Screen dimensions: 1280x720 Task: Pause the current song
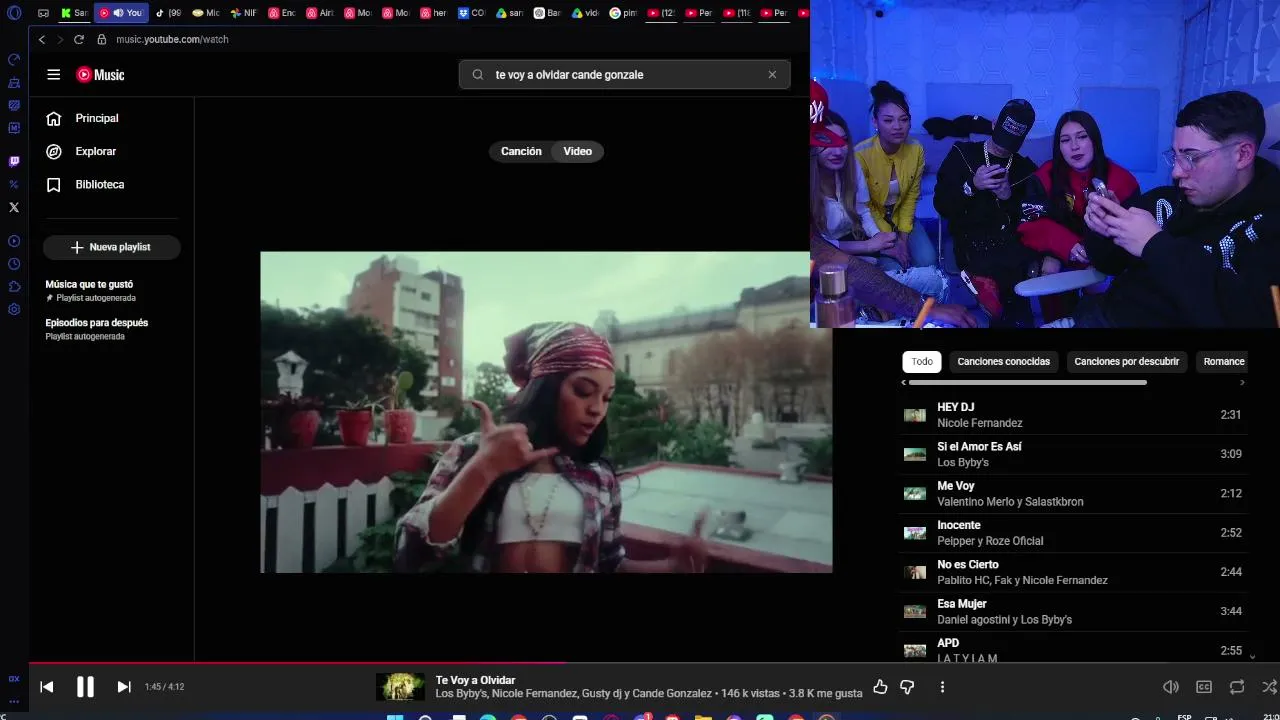tap(85, 687)
